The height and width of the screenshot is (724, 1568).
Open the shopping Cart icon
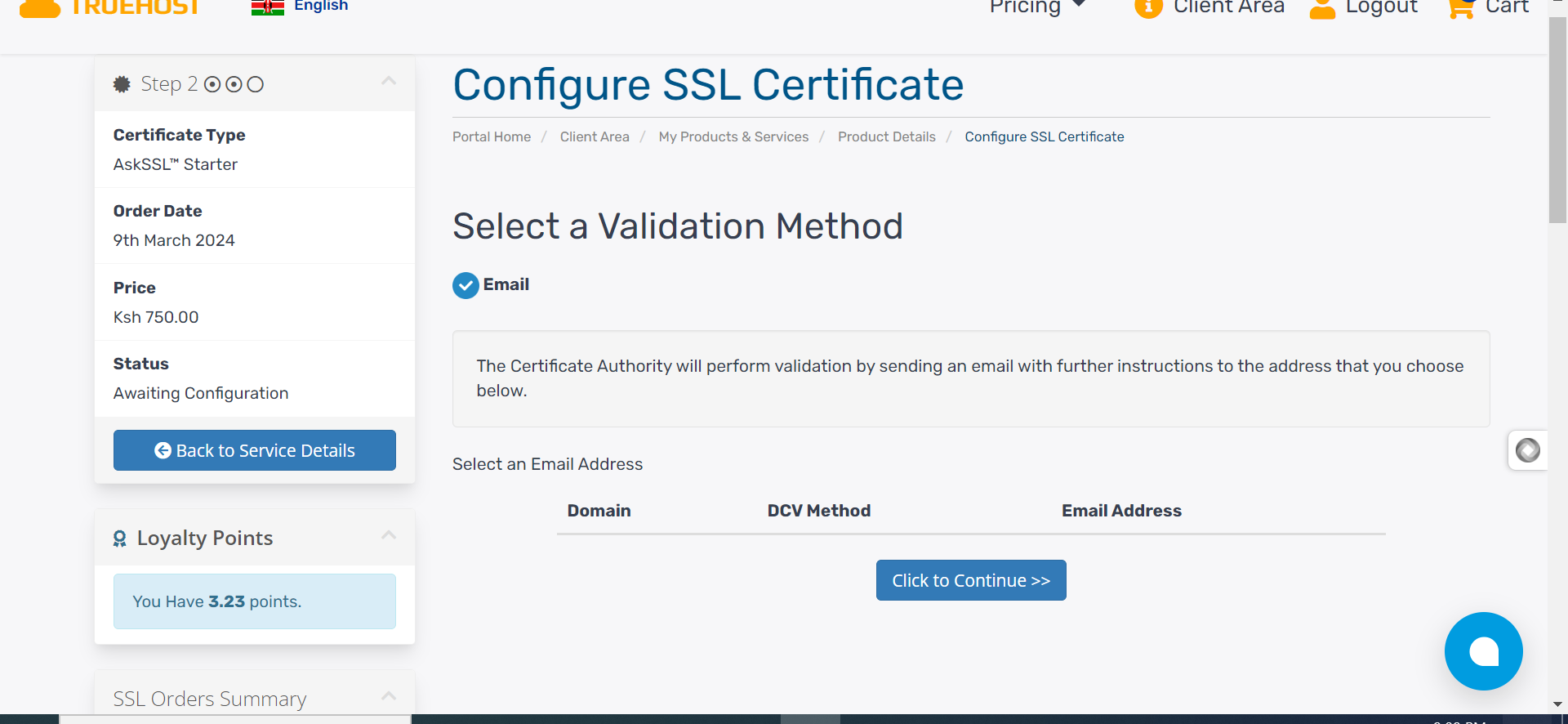click(1460, 8)
